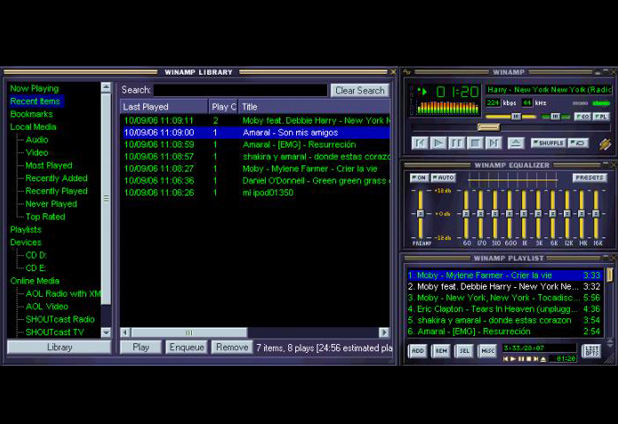Screen dimensions: 618x424
Task: Open the equalizer Presets menu
Action: pyautogui.click(x=589, y=177)
